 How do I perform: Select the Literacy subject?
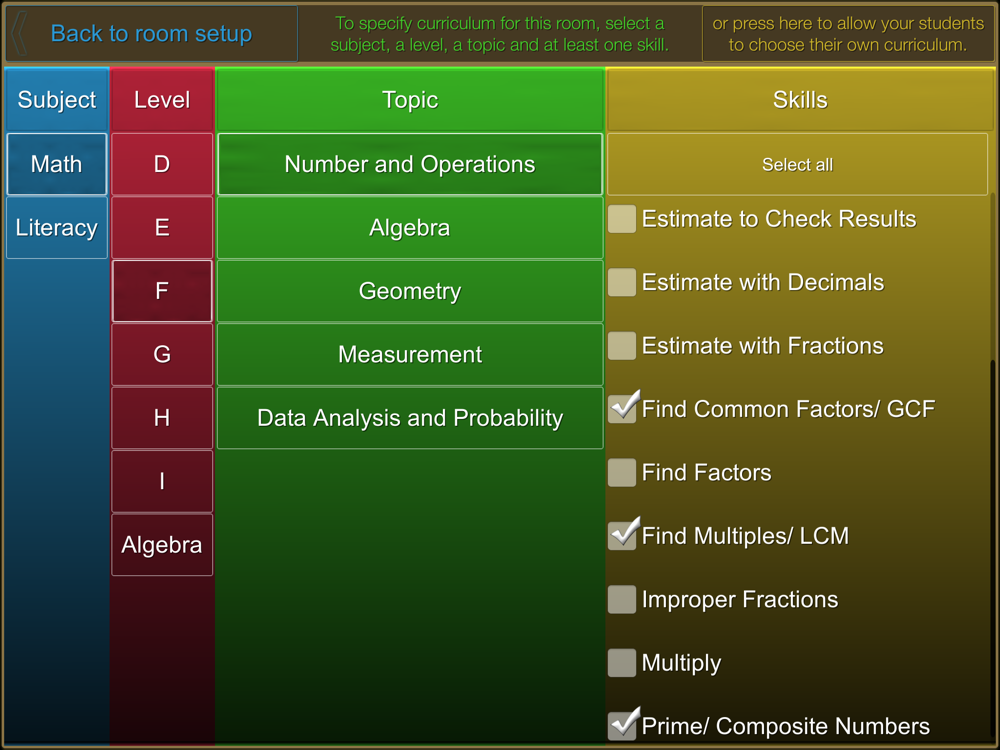click(57, 228)
